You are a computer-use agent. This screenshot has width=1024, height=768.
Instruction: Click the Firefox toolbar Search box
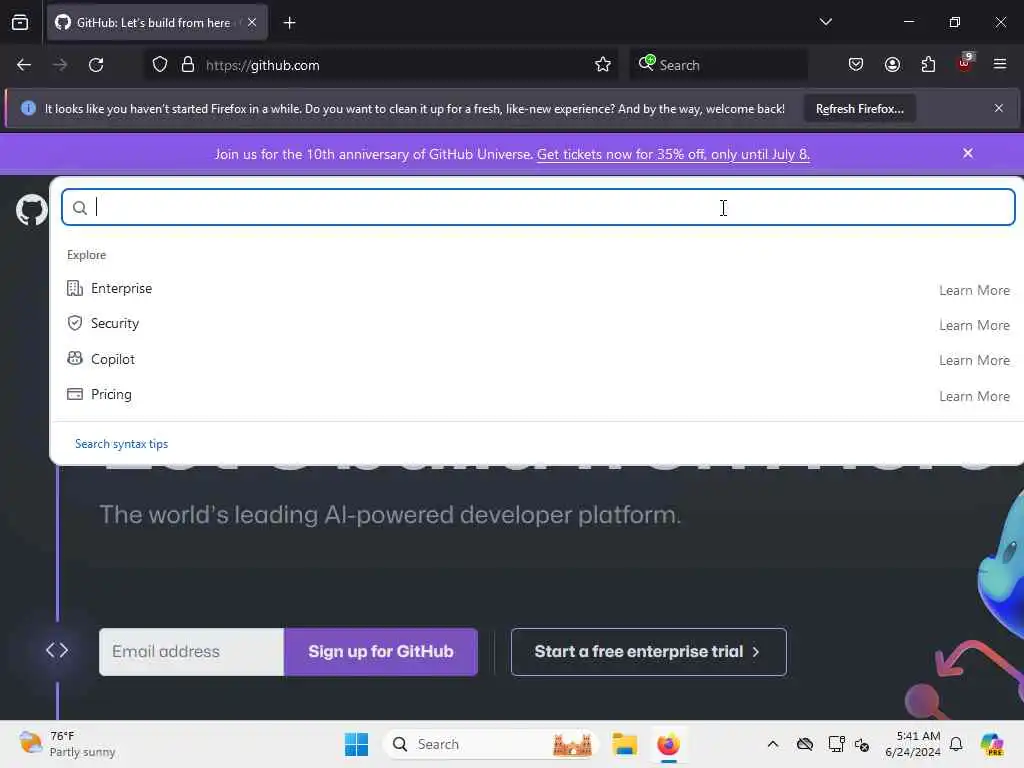(718, 65)
